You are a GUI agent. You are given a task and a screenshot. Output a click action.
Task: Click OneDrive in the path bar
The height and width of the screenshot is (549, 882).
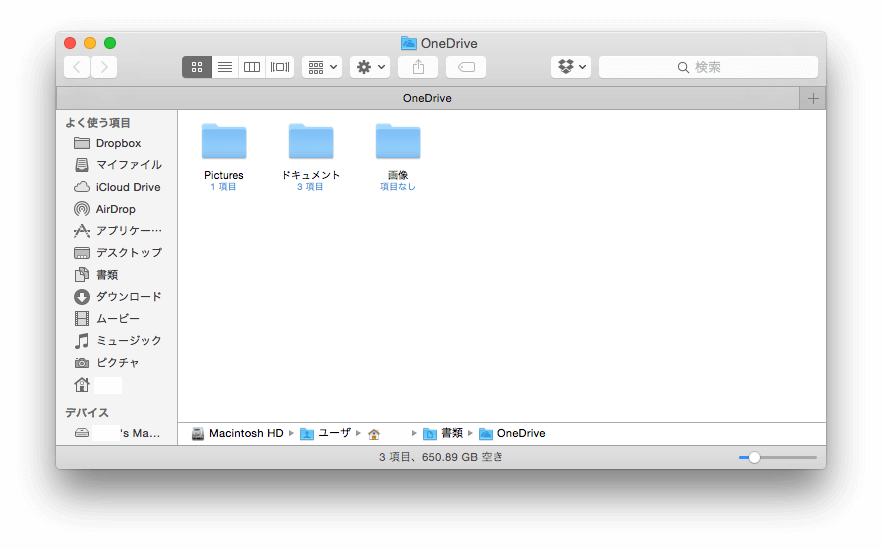tap(512, 434)
